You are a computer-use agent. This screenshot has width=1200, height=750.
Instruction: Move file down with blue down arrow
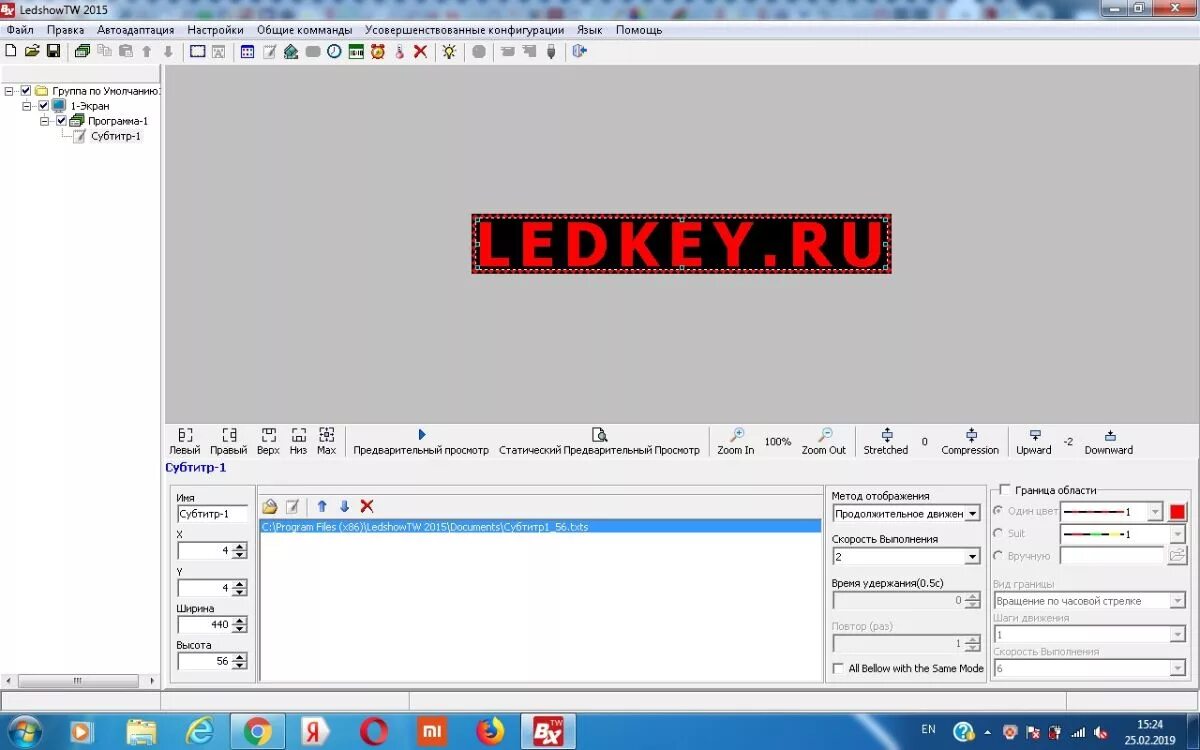pyautogui.click(x=344, y=507)
